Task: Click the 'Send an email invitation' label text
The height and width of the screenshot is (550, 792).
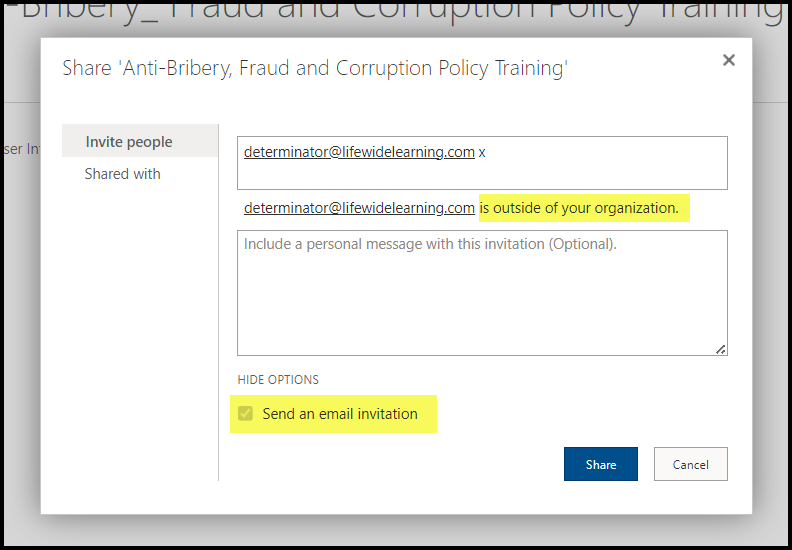Action: [x=340, y=414]
